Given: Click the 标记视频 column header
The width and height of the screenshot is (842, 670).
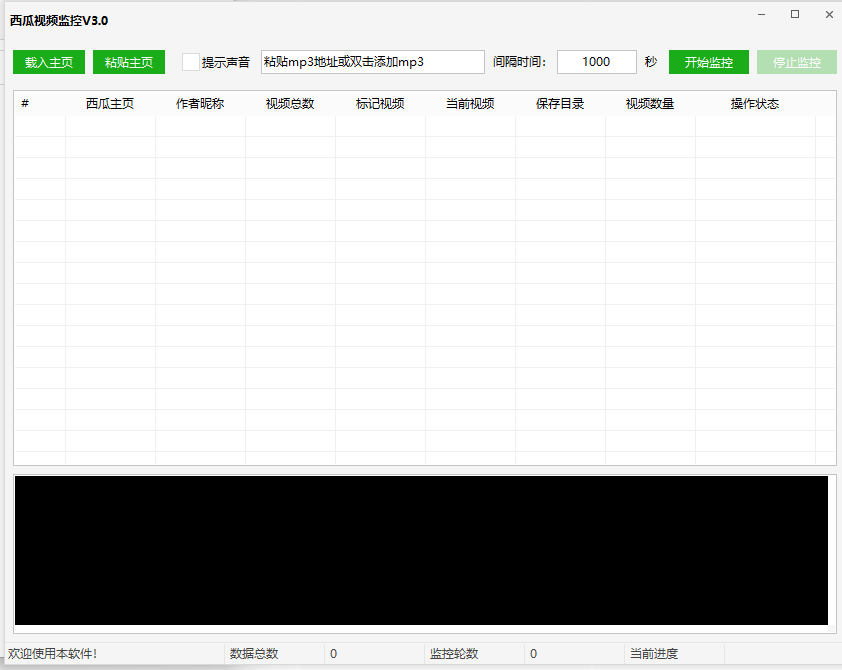Looking at the screenshot, I should point(380,104).
